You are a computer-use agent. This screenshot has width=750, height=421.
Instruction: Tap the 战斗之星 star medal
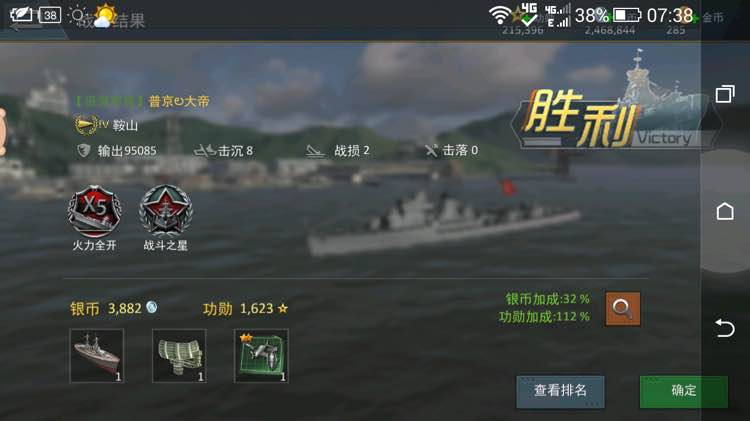[165, 210]
